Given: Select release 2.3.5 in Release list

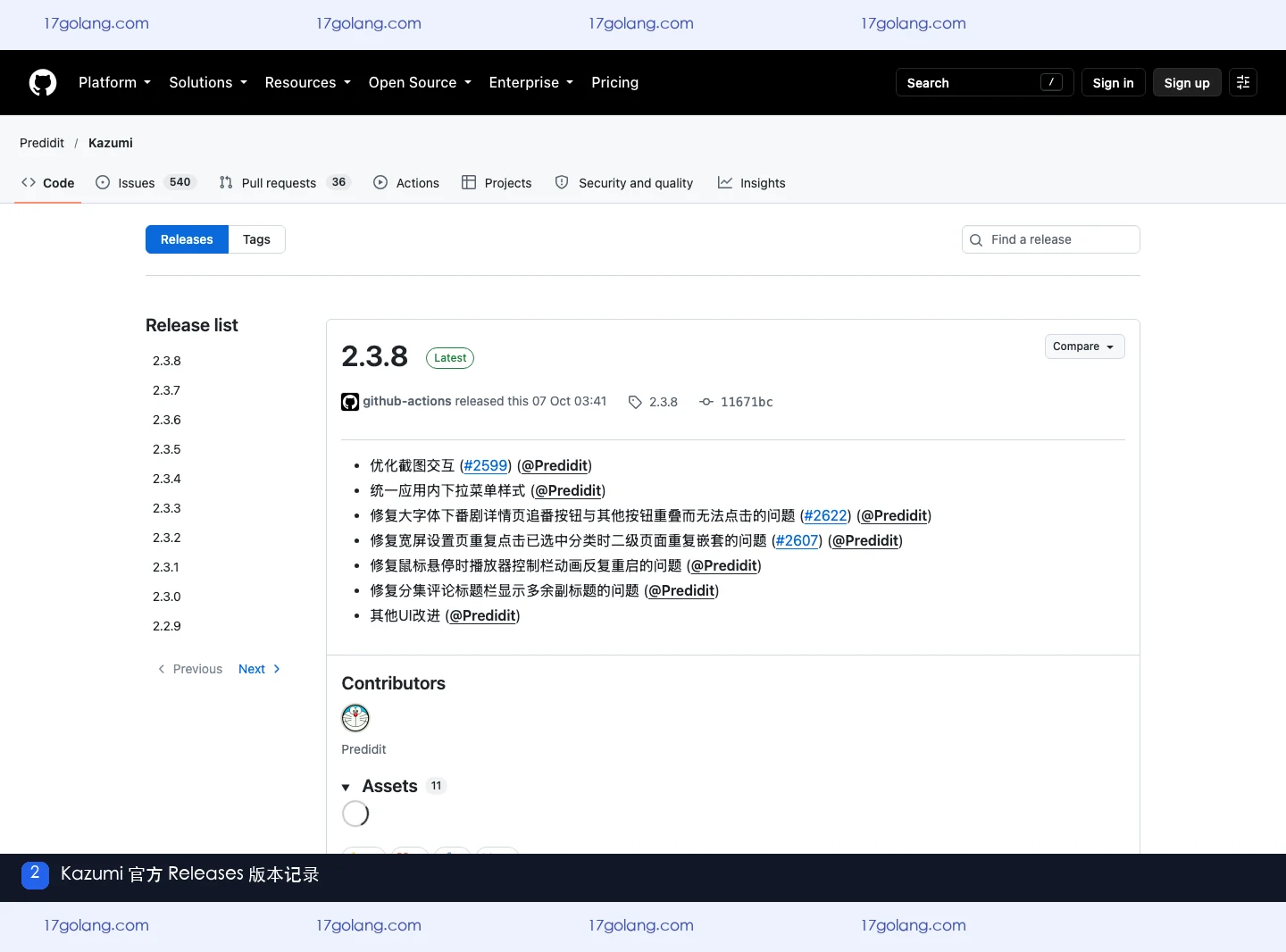Looking at the screenshot, I should click(167, 449).
